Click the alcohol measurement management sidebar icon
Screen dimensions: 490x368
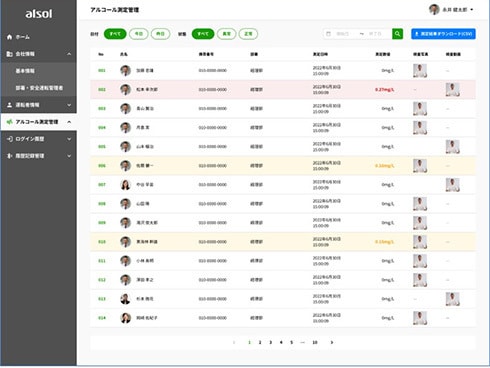click(10, 122)
